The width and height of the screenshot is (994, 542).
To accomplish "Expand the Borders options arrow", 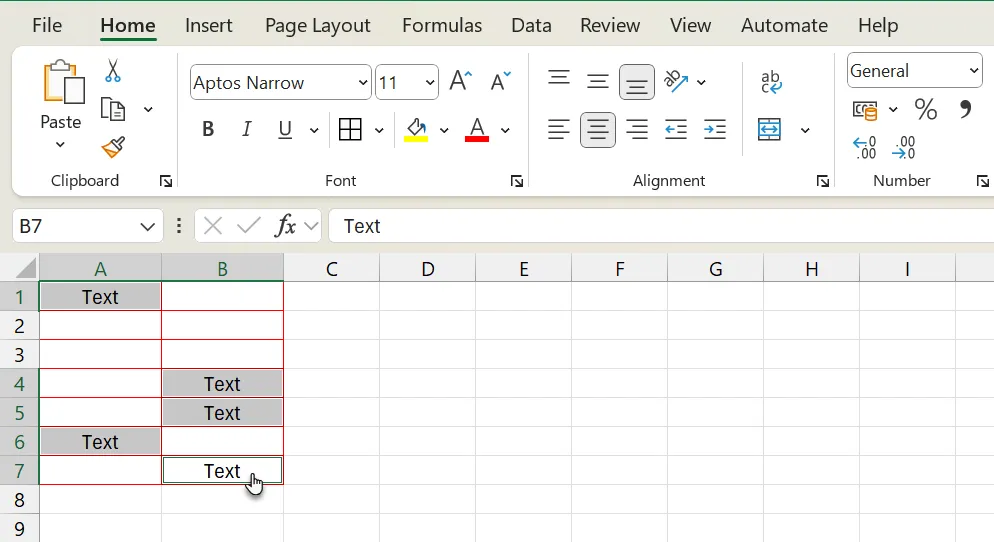I will tap(379, 131).
